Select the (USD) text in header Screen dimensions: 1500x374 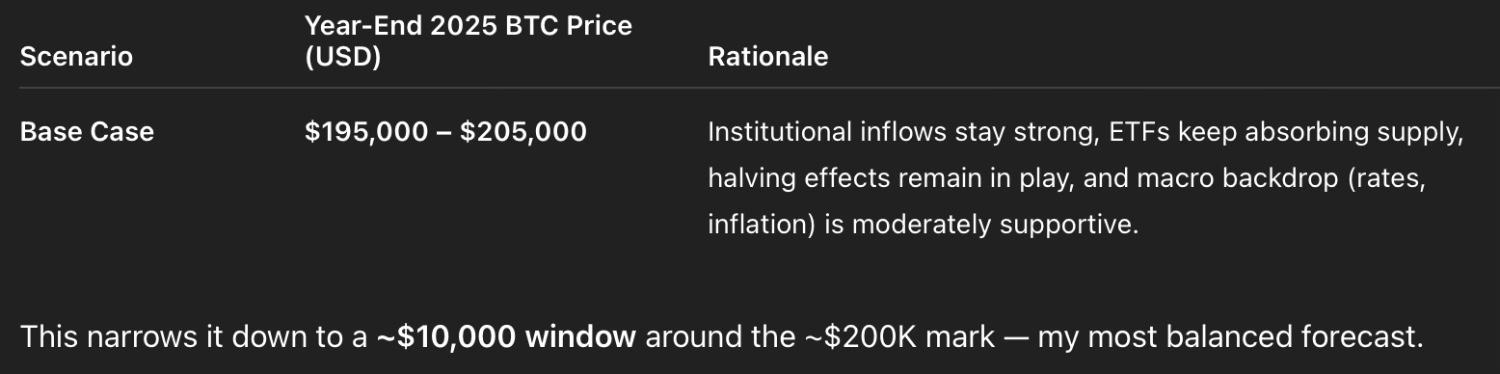[343, 58]
